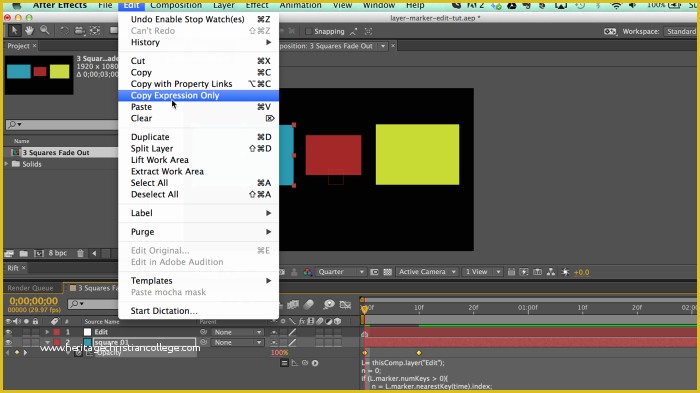
Task: Toggle the Edit layer quality switch
Action: coord(292,332)
